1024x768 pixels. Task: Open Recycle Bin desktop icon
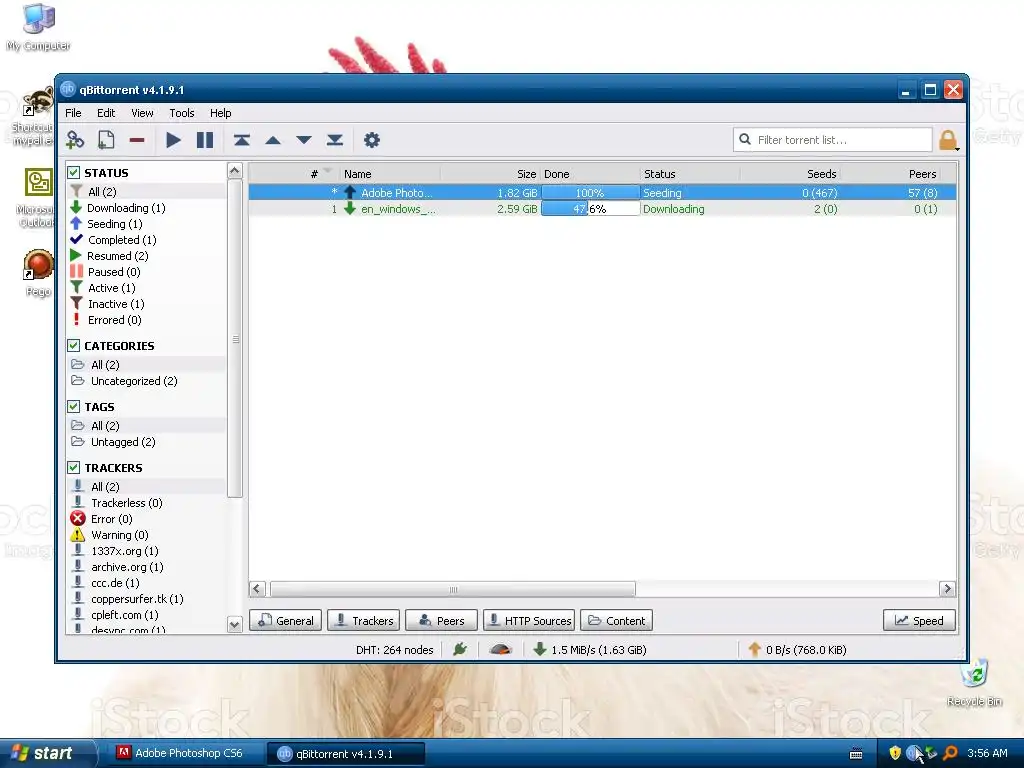pos(974,683)
